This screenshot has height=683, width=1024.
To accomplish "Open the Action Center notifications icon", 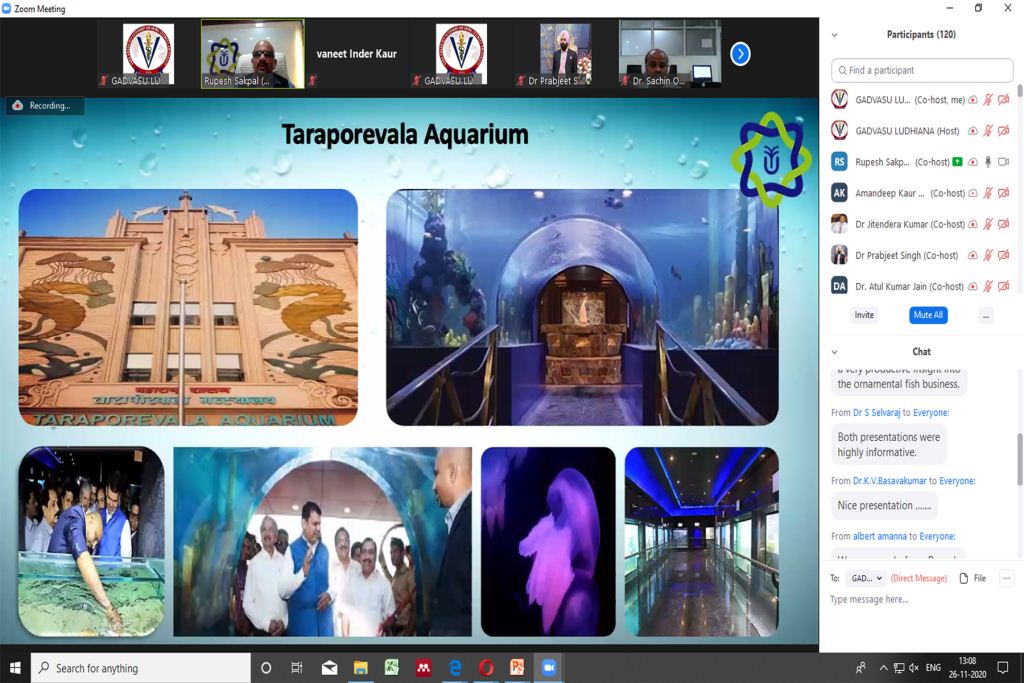I will [1002, 667].
